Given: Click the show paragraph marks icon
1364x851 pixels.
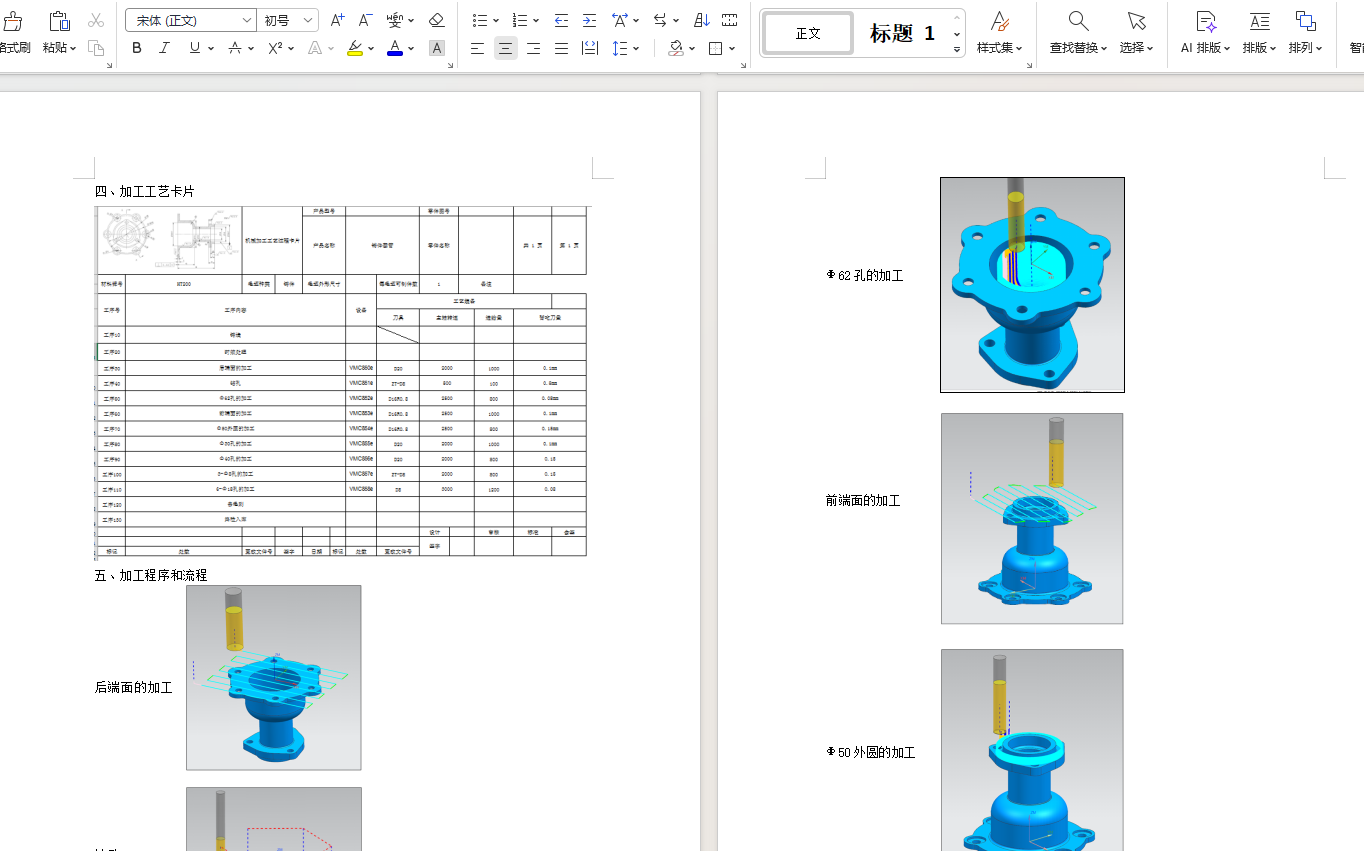Looking at the screenshot, I should (729, 20).
